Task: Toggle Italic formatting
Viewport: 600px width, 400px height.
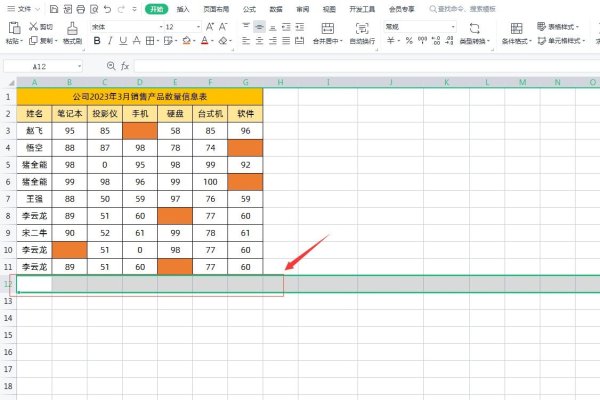Action: pos(110,41)
